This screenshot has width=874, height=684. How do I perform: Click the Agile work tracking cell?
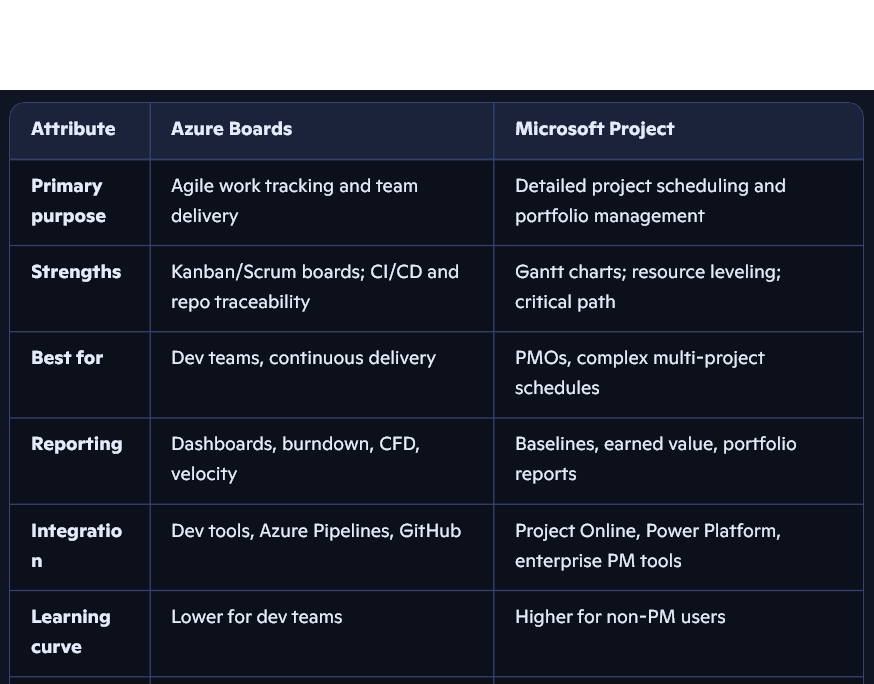pos(294,201)
